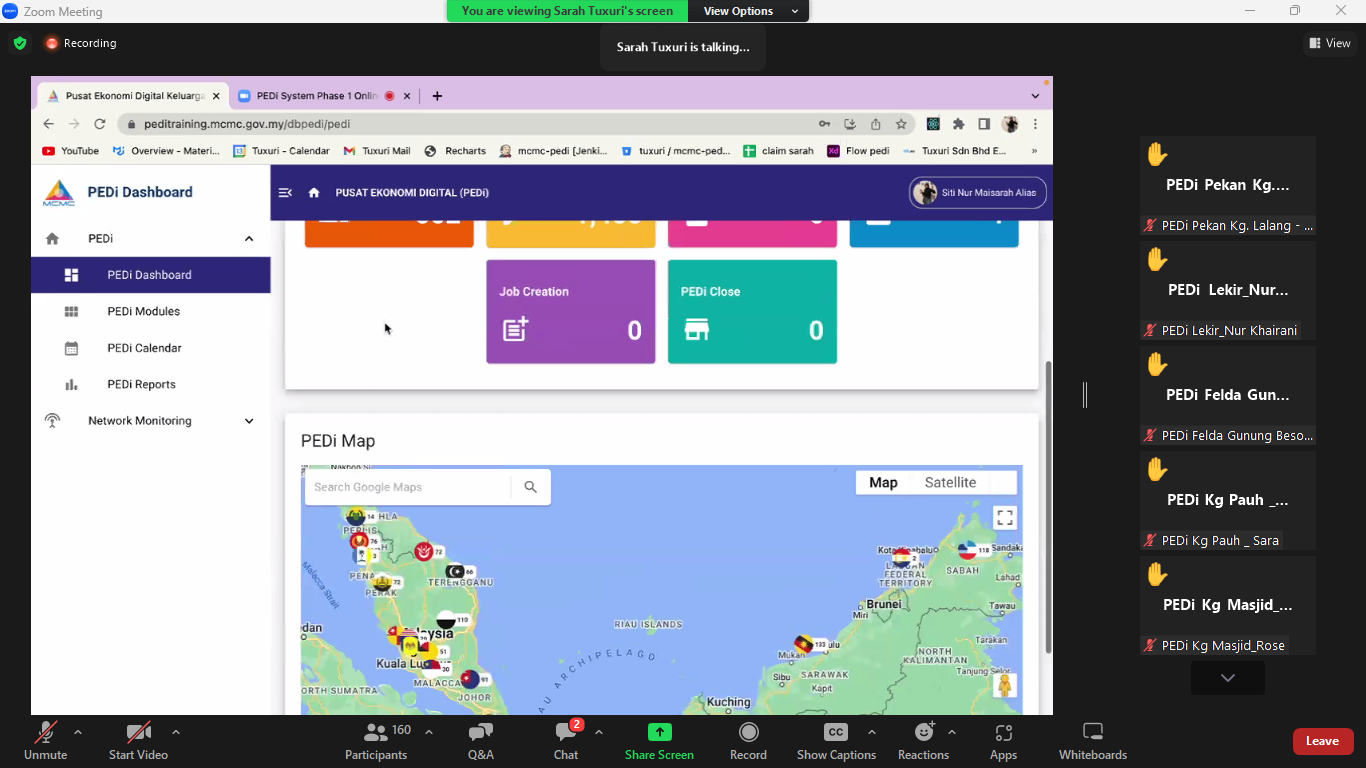Open Chrome's three-dot menu
This screenshot has height=768, width=1366.
tap(1036, 124)
